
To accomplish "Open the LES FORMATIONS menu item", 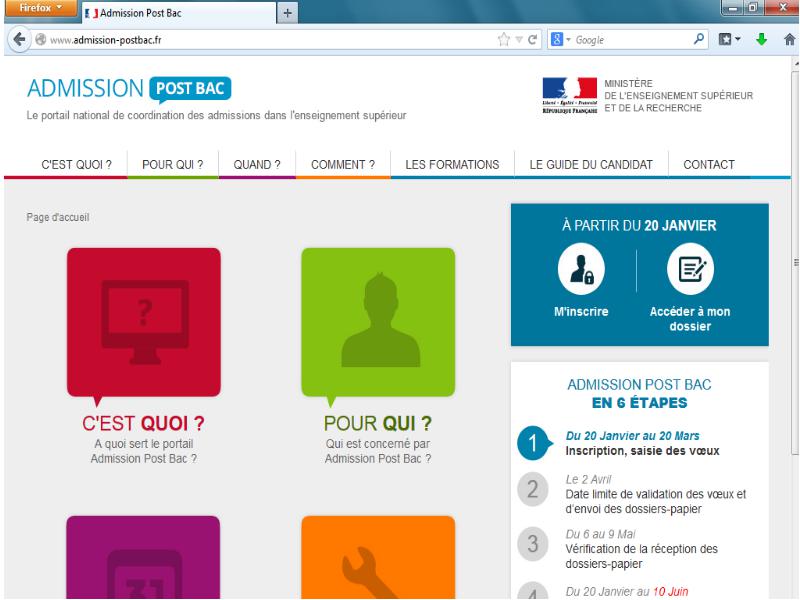I will click(452, 165).
